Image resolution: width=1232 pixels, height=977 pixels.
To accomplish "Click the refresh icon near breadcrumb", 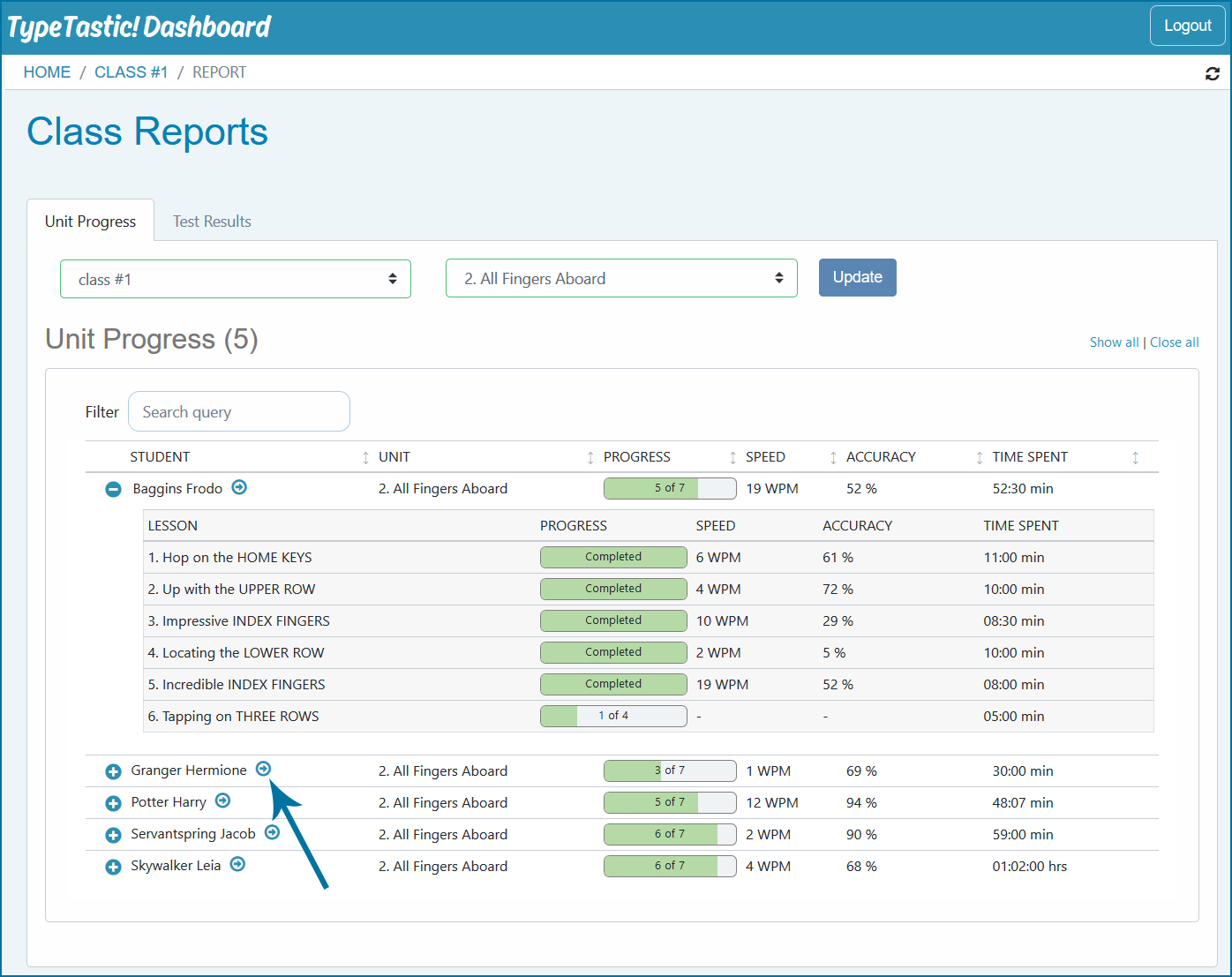I will pyautogui.click(x=1212, y=73).
